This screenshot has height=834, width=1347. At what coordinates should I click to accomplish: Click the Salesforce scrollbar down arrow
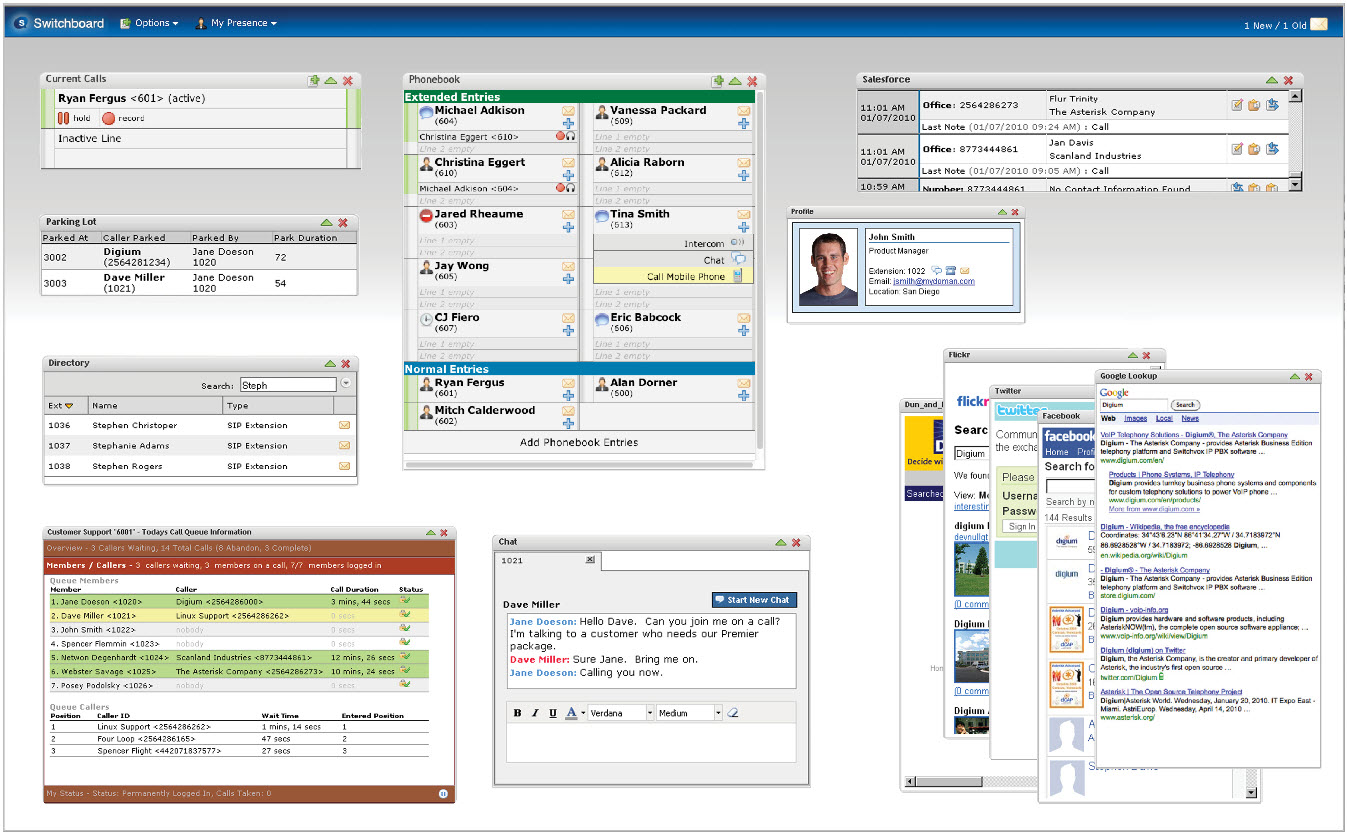[1296, 185]
